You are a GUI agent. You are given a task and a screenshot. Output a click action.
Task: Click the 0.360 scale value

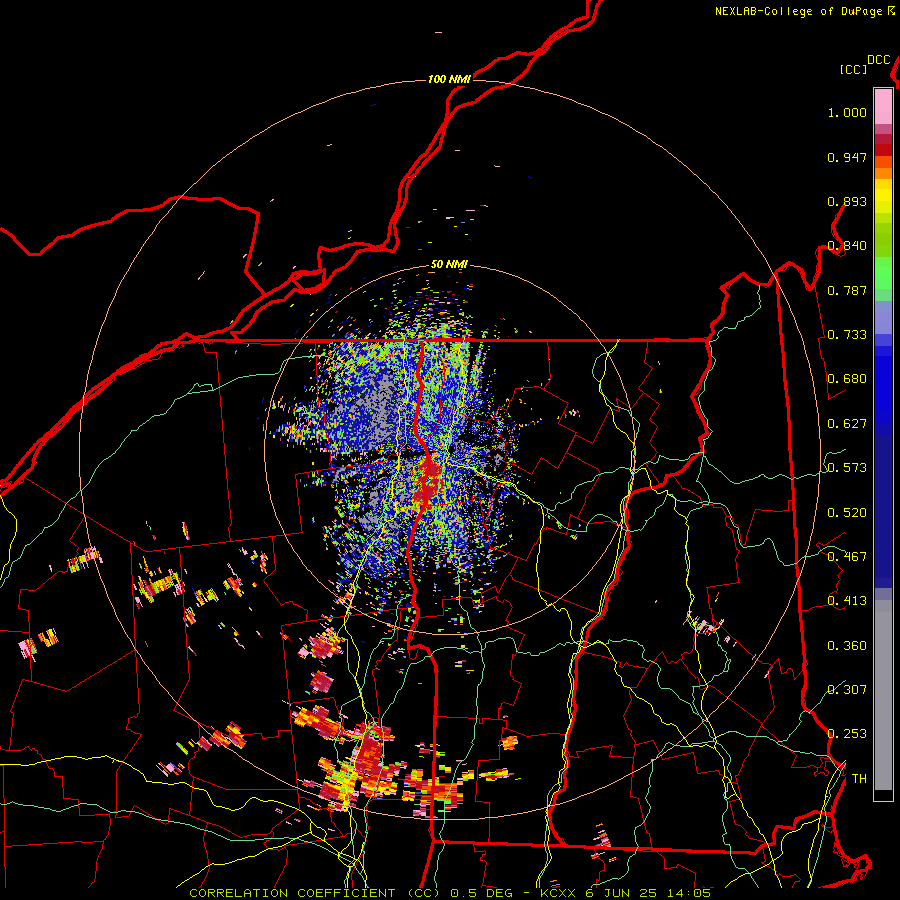(847, 646)
